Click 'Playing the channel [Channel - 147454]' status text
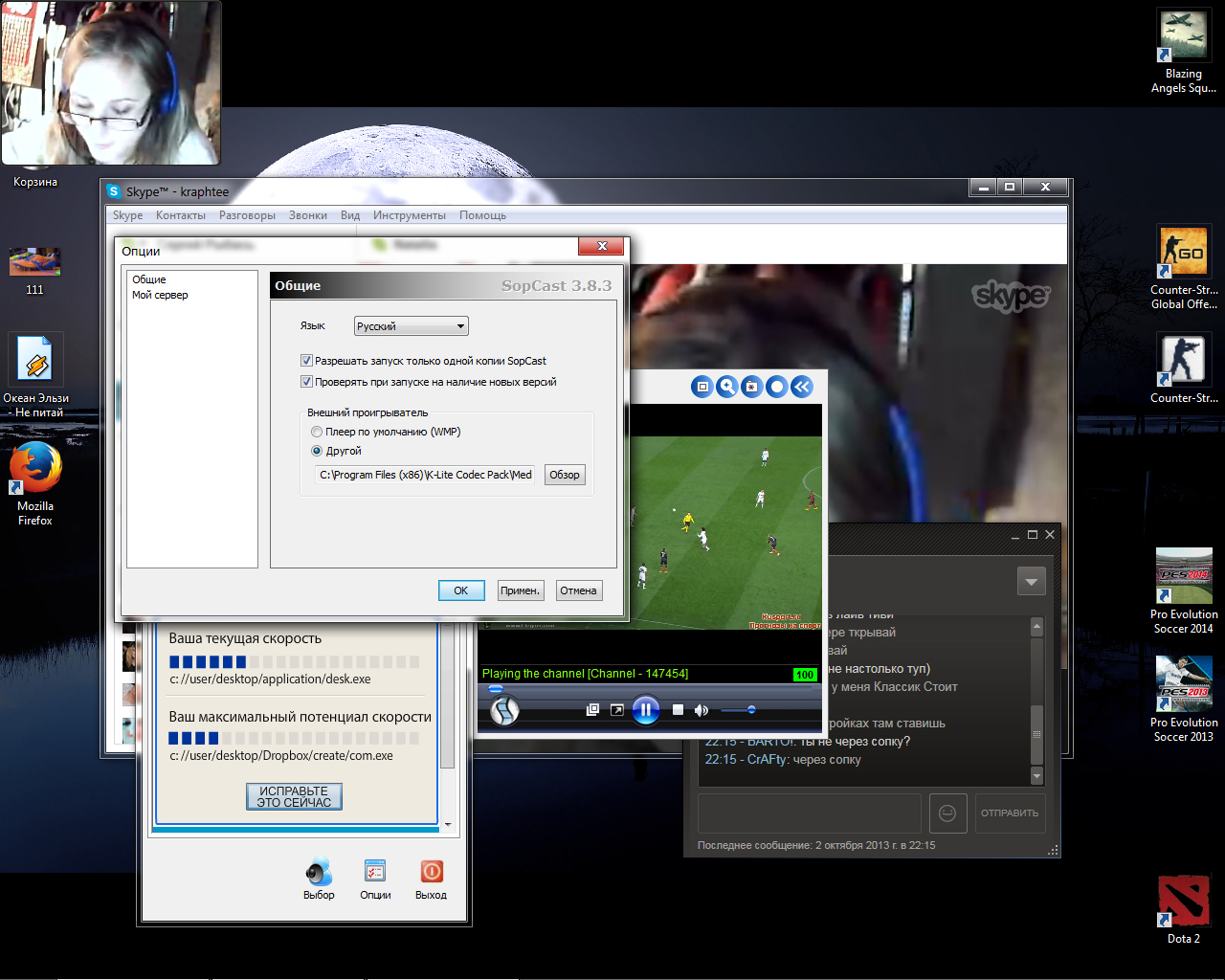Image resolution: width=1225 pixels, height=980 pixels. (585, 674)
